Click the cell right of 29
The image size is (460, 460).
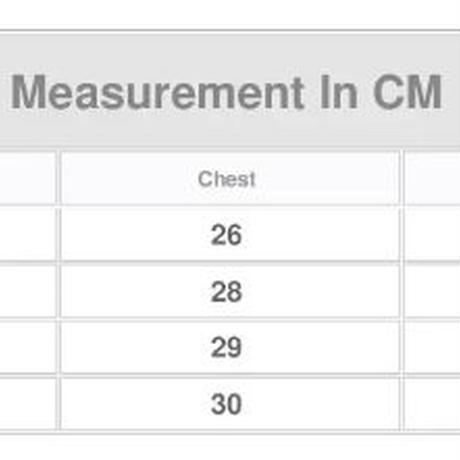tap(432, 347)
